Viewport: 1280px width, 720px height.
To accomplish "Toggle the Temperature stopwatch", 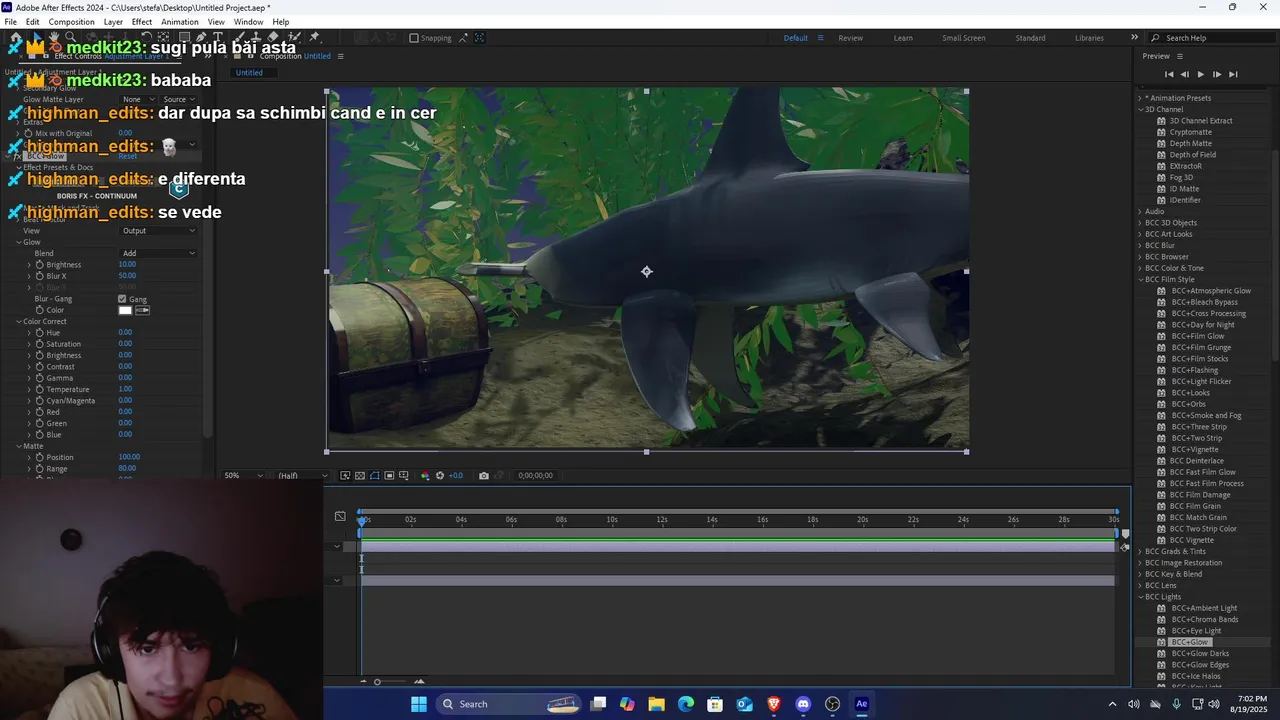I will [38, 389].
